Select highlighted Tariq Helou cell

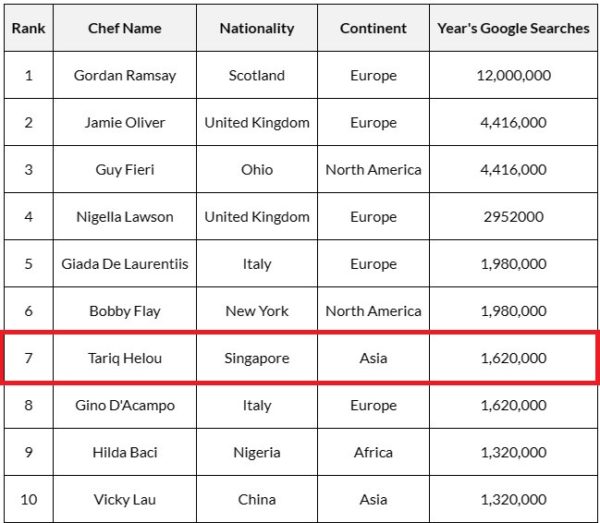coord(125,358)
